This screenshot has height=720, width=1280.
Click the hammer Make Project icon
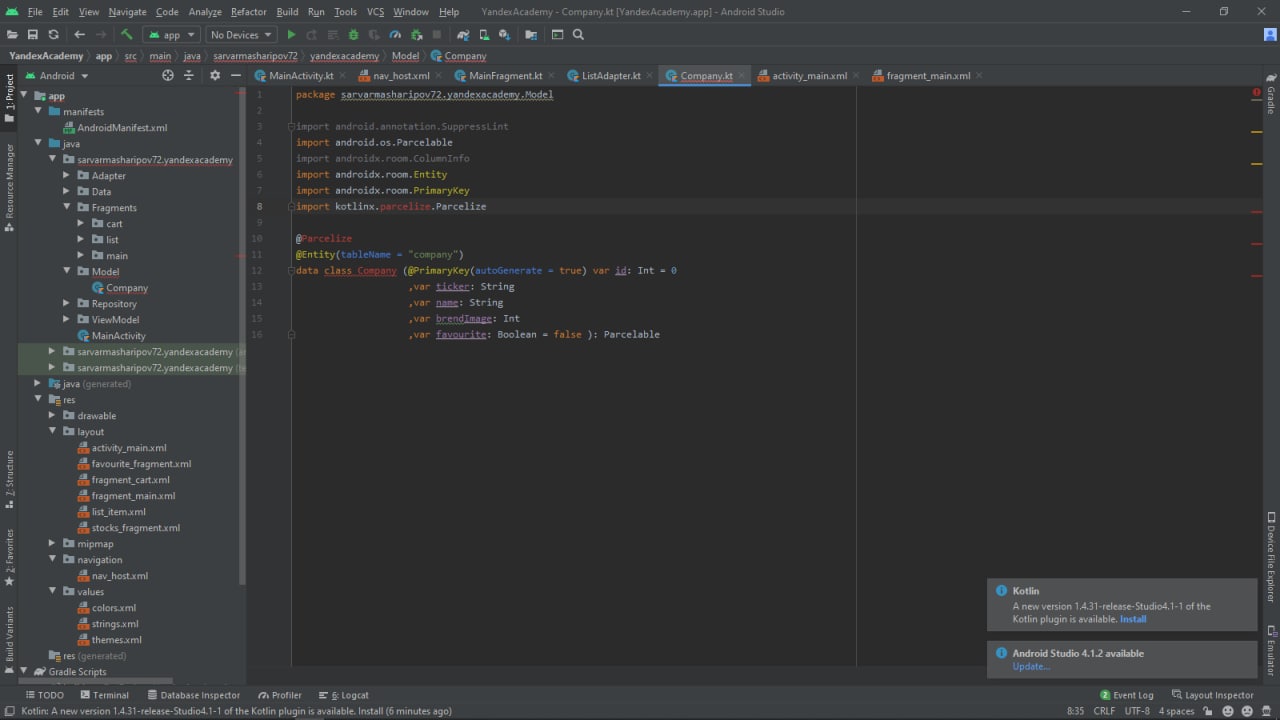pyautogui.click(x=127, y=35)
